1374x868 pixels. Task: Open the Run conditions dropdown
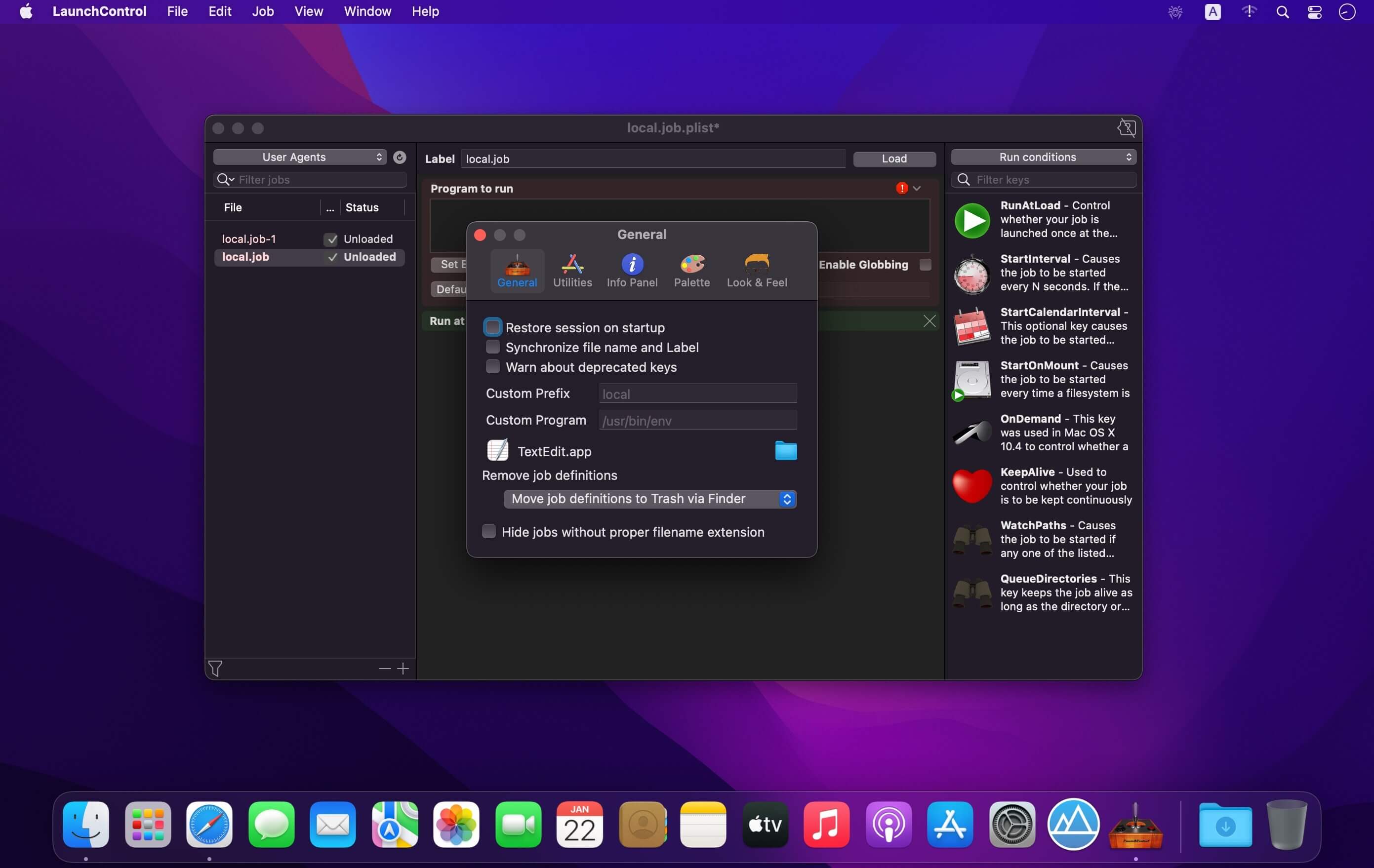1043,158
